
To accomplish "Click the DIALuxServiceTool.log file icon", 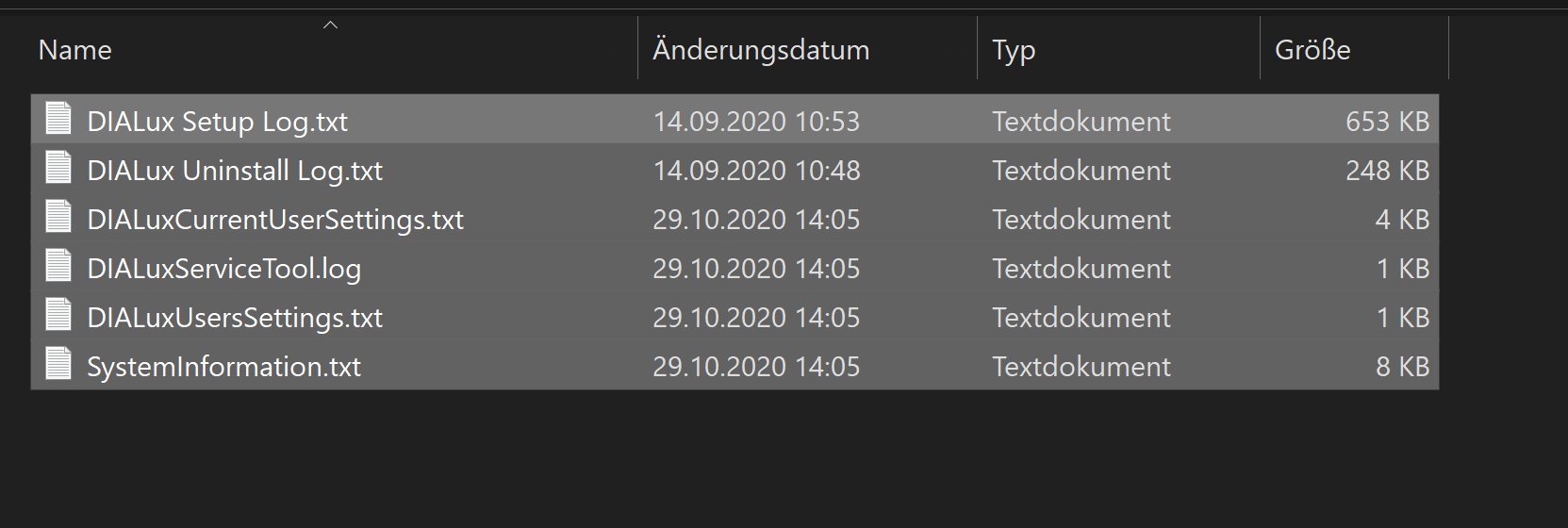I will tap(58, 267).
